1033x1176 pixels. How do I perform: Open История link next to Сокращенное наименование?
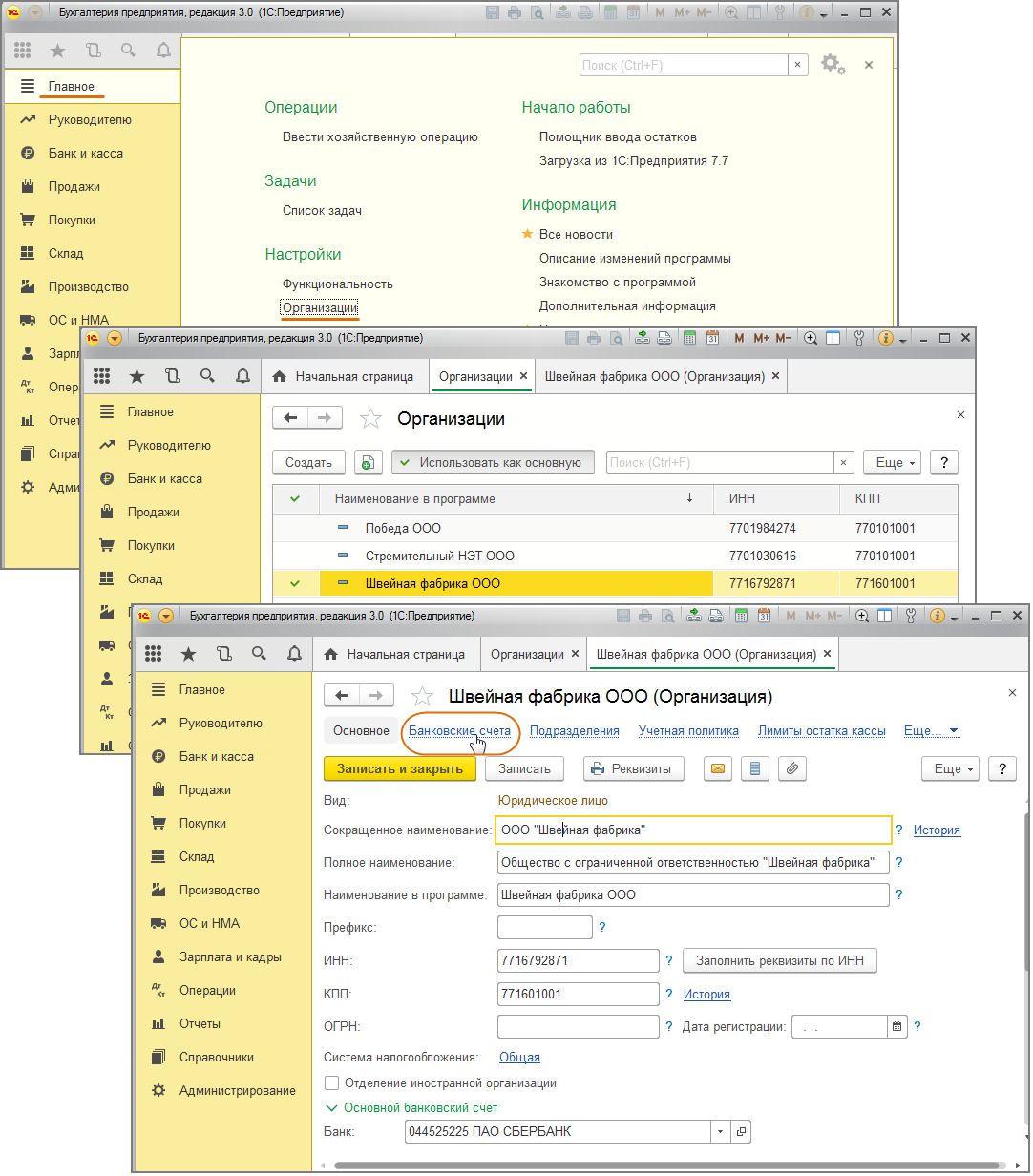[937, 829]
